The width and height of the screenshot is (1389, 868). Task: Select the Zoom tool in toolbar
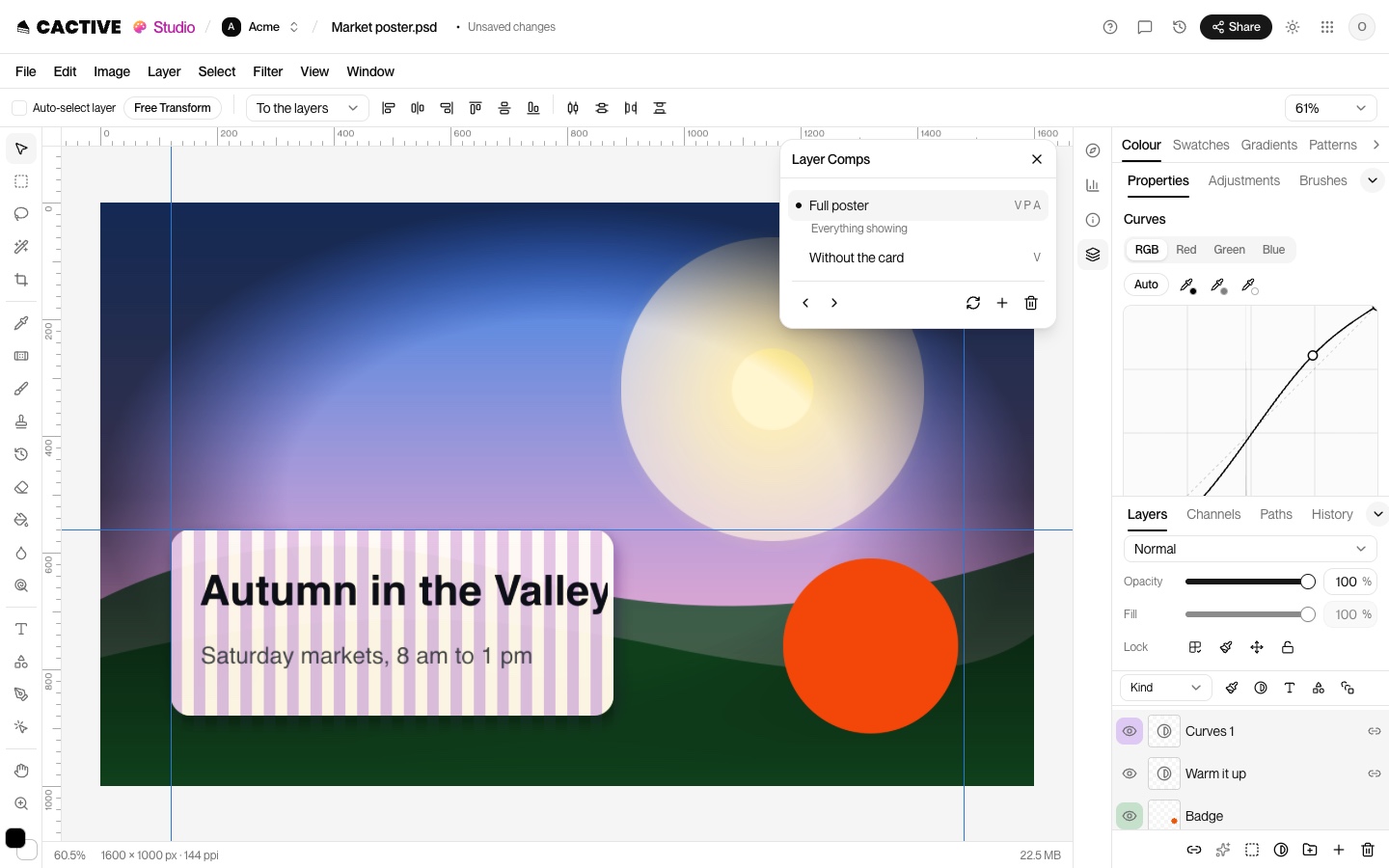pos(21,803)
